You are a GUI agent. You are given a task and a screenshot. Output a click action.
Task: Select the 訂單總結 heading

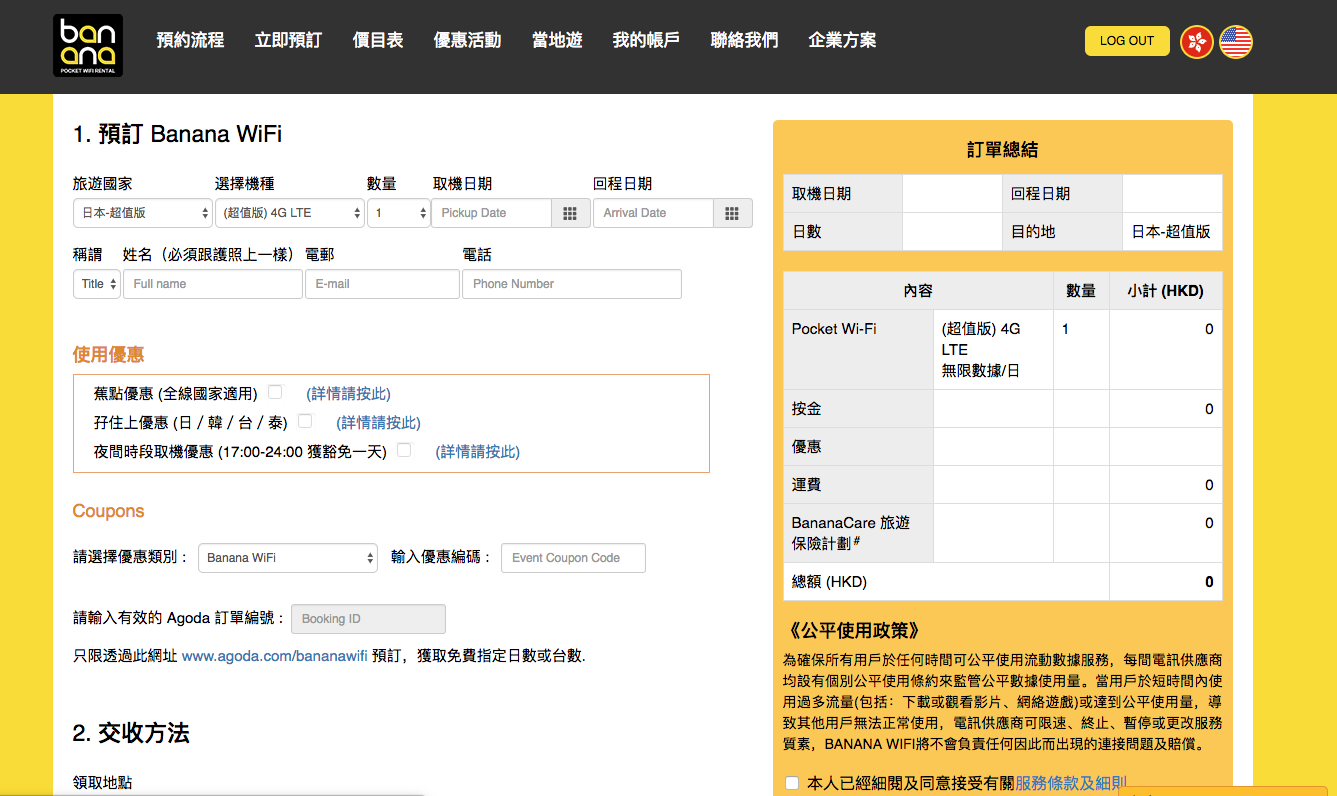pos(1002,150)
